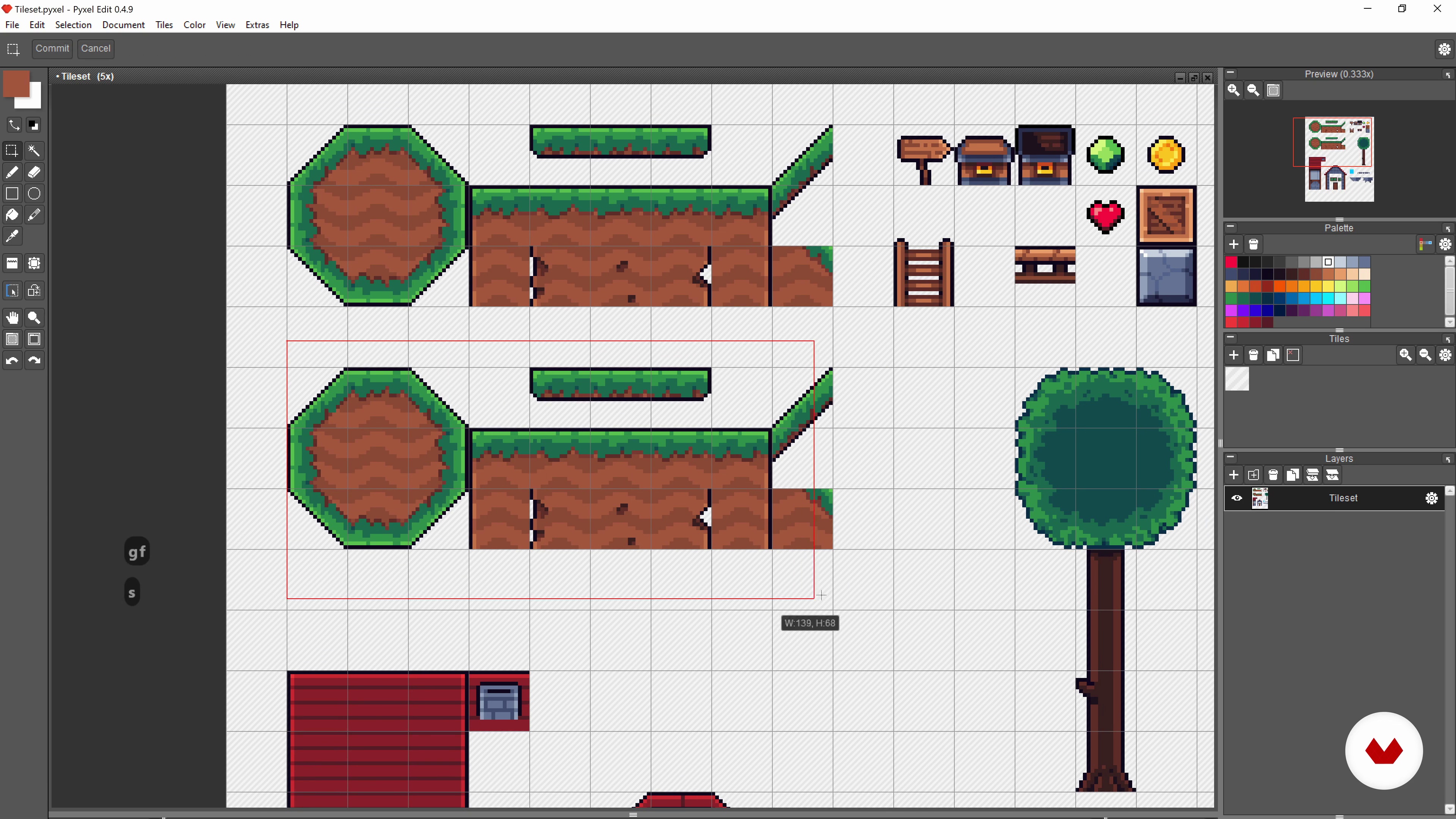Swap primary and secondary colors
Screen dimensions: 1456x819
click(x=14, y=125)
